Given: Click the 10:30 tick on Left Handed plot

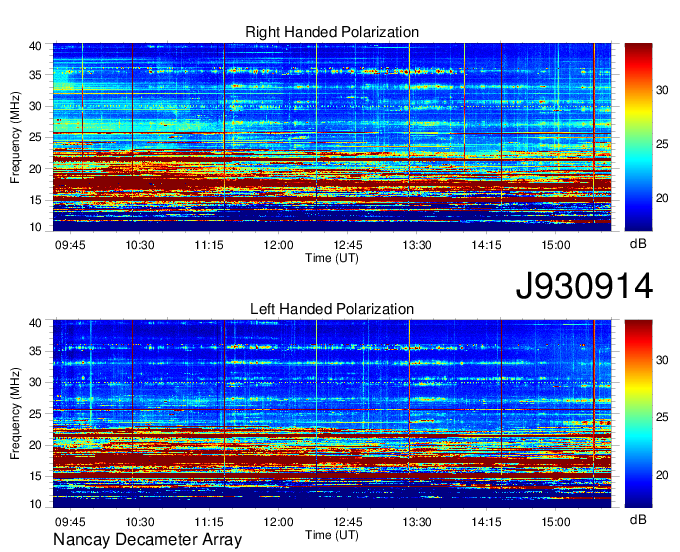Looking at the screenshot, I should pyautogui.click(x=140, y=522).
